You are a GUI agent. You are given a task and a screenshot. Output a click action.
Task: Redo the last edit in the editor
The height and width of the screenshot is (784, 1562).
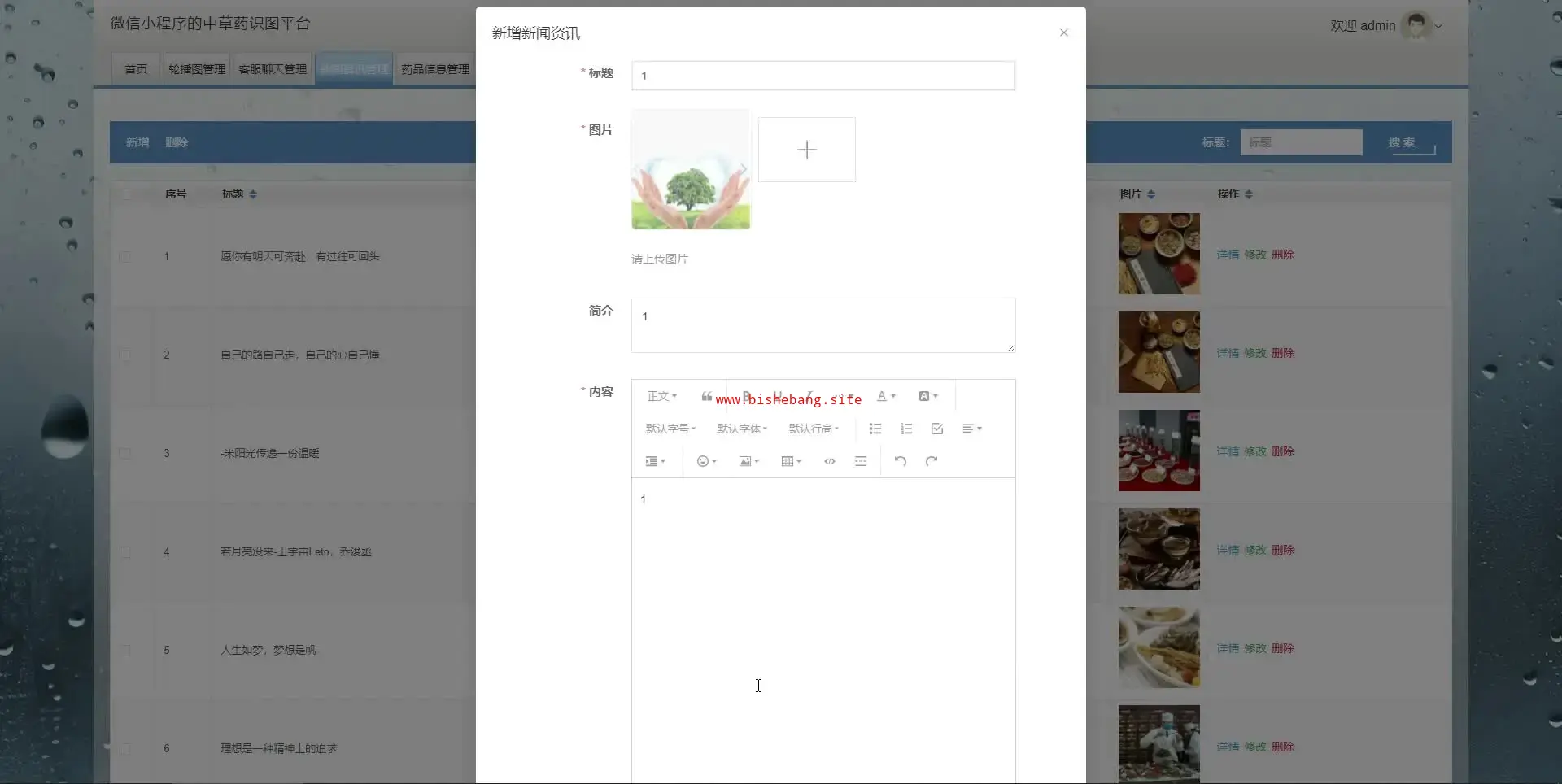point(932,461)
